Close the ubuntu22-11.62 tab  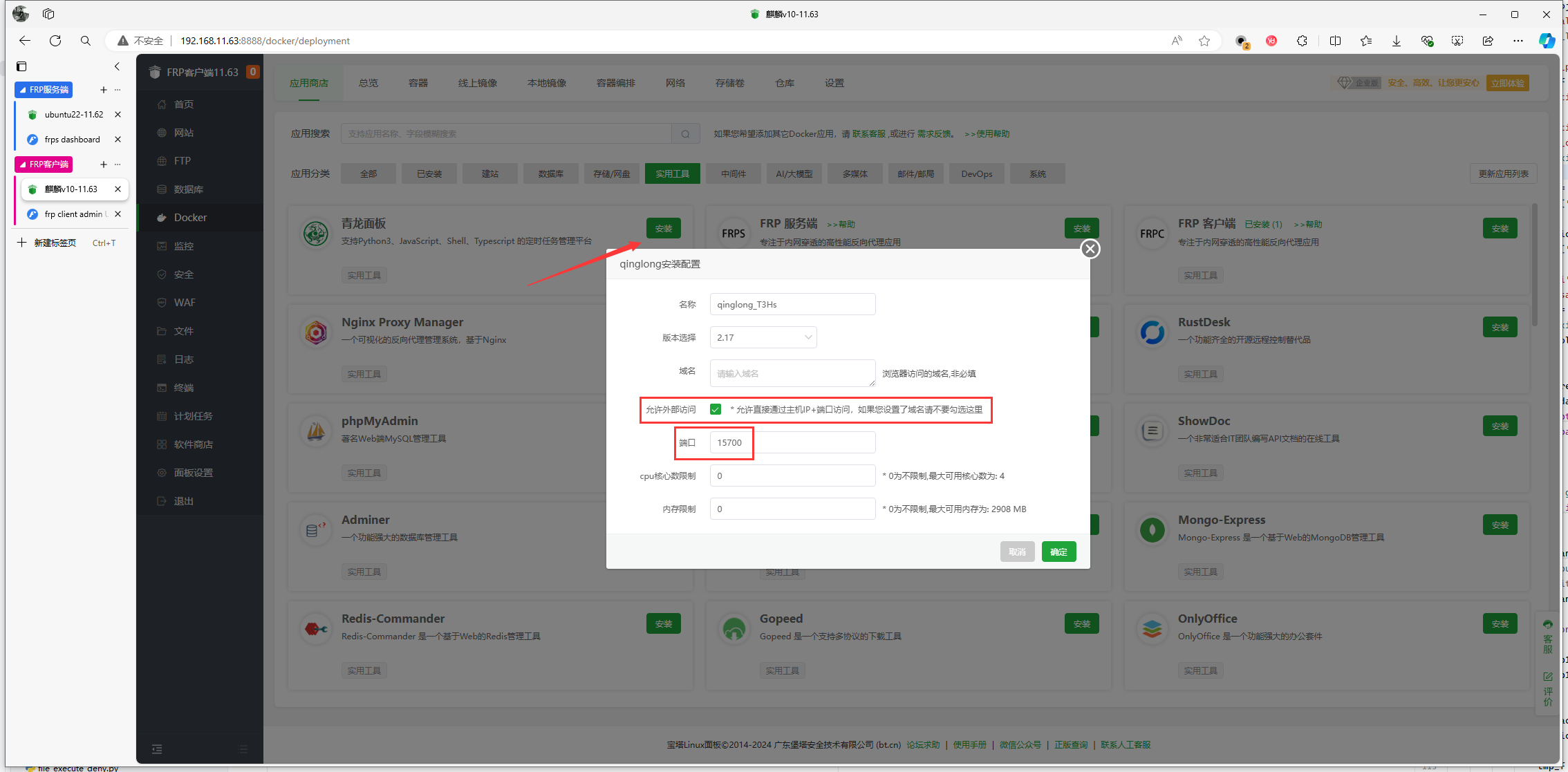pyautogui.click(x=118, y=115)
